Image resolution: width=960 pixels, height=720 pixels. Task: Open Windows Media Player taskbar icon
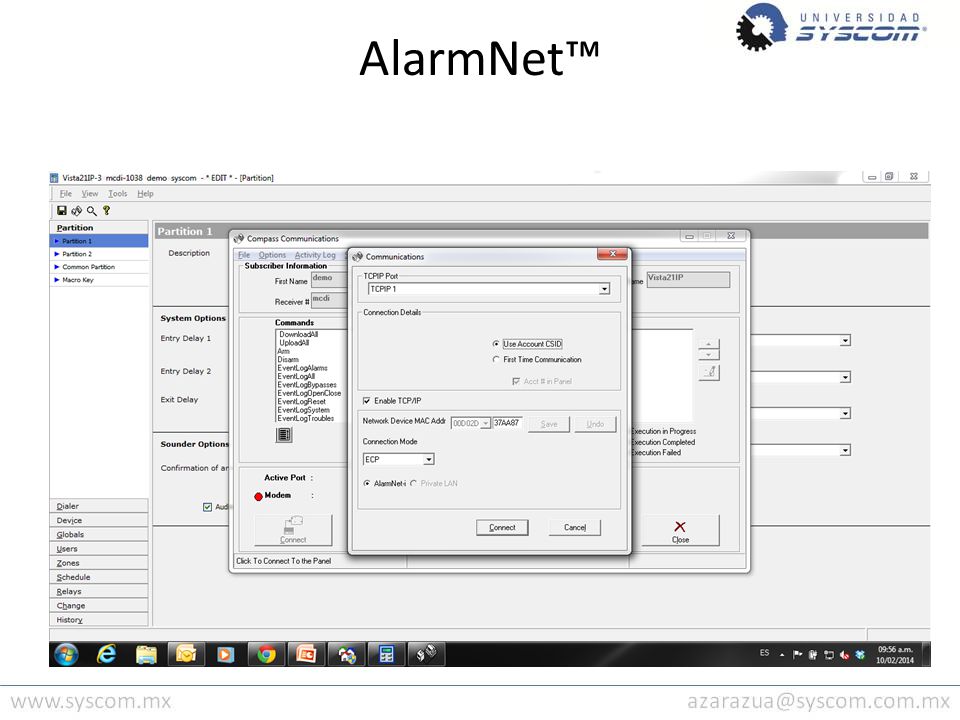coord(225,654)
